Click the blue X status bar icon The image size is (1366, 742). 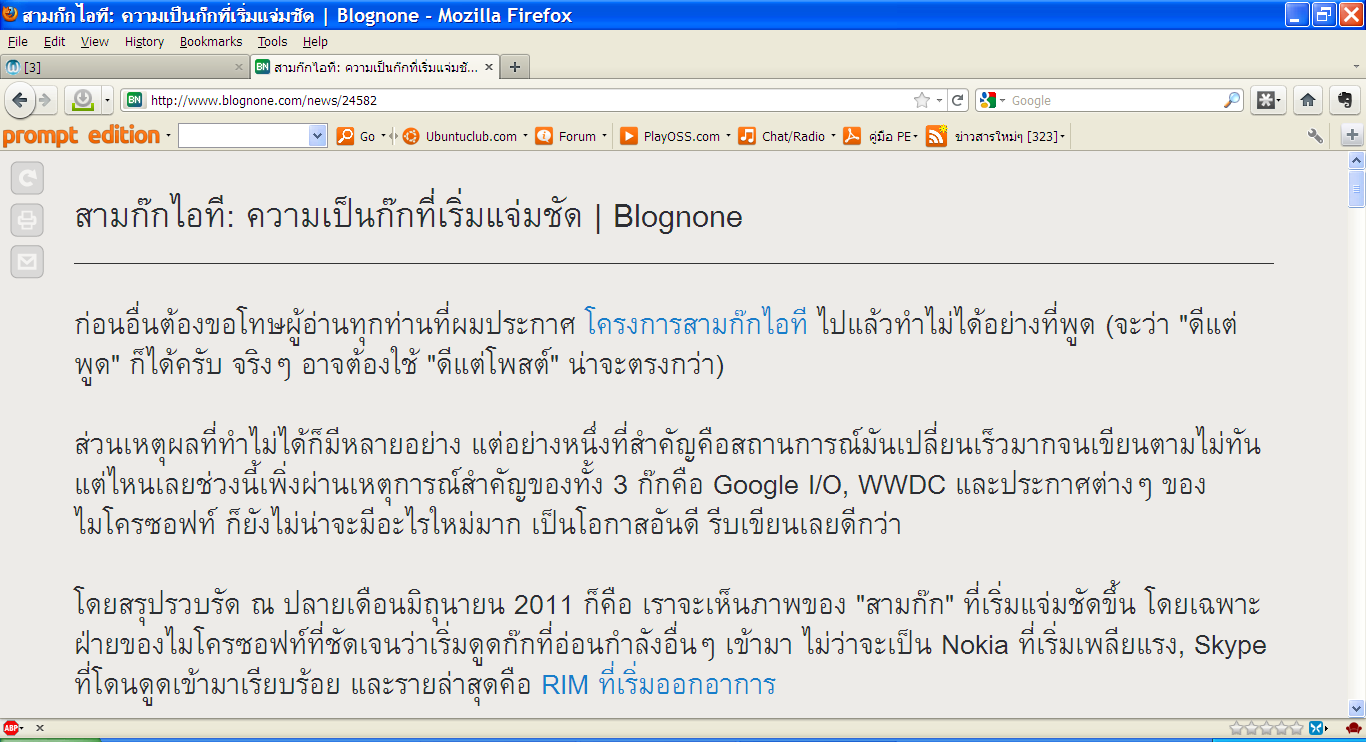click(1316, 728)
